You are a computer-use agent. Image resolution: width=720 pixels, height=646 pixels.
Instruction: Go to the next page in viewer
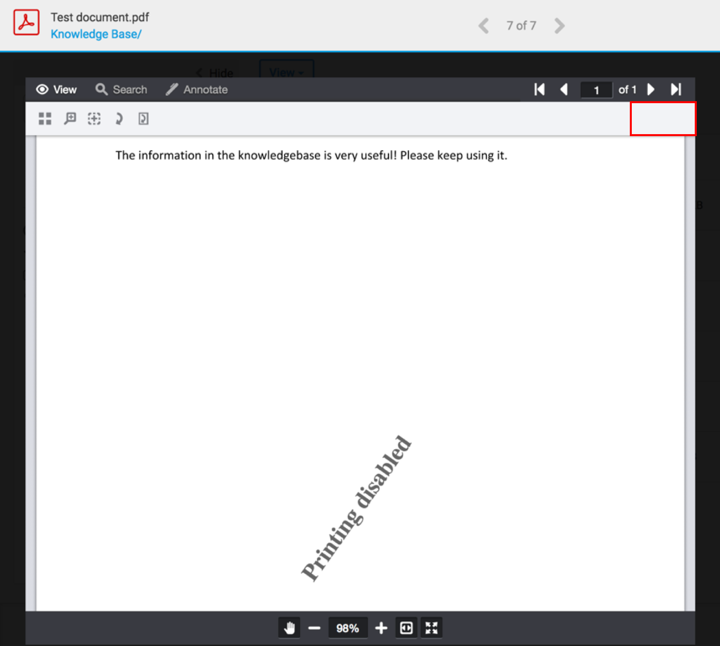tap(651, 90)
